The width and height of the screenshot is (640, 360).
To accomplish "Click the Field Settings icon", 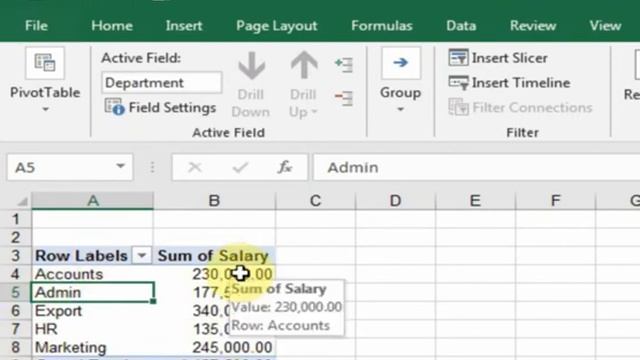I will tap(114, 107).
